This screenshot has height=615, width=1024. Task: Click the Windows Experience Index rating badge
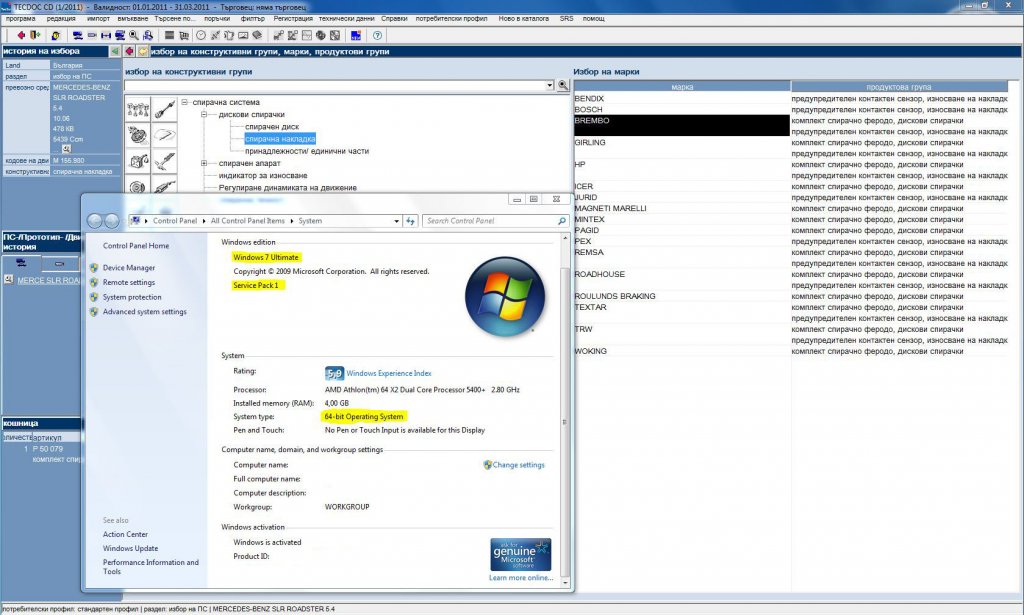point(333,372)
